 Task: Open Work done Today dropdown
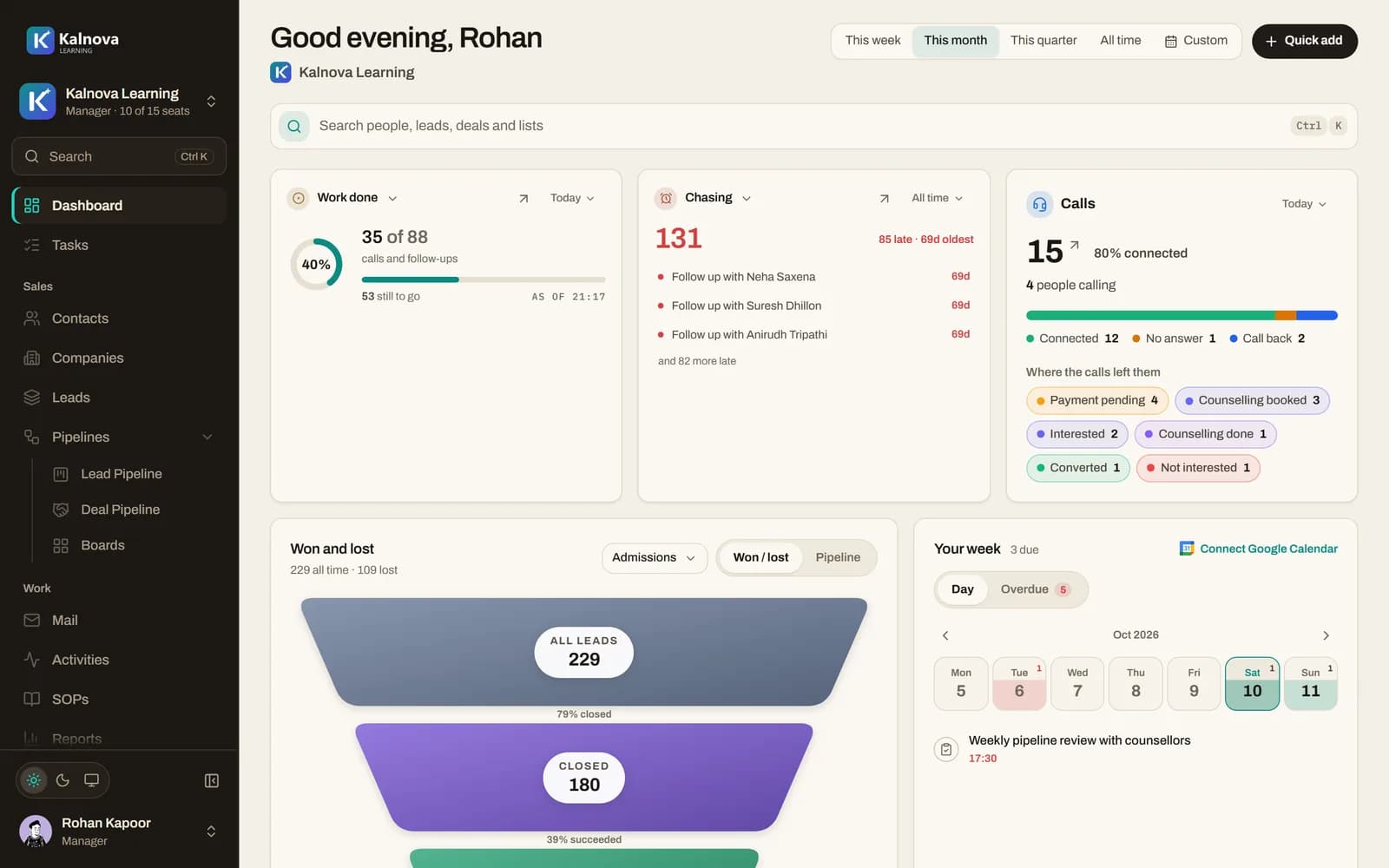coord(572,199)
